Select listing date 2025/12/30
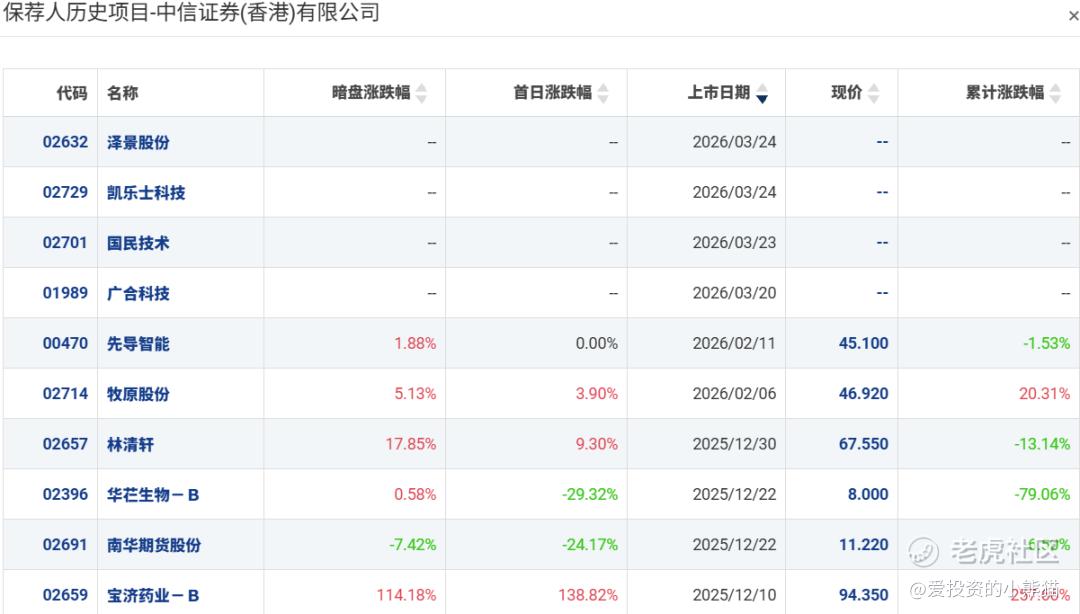Viewport: 1080px width, 614px height. pyautogui.click(x=734, y=444)
